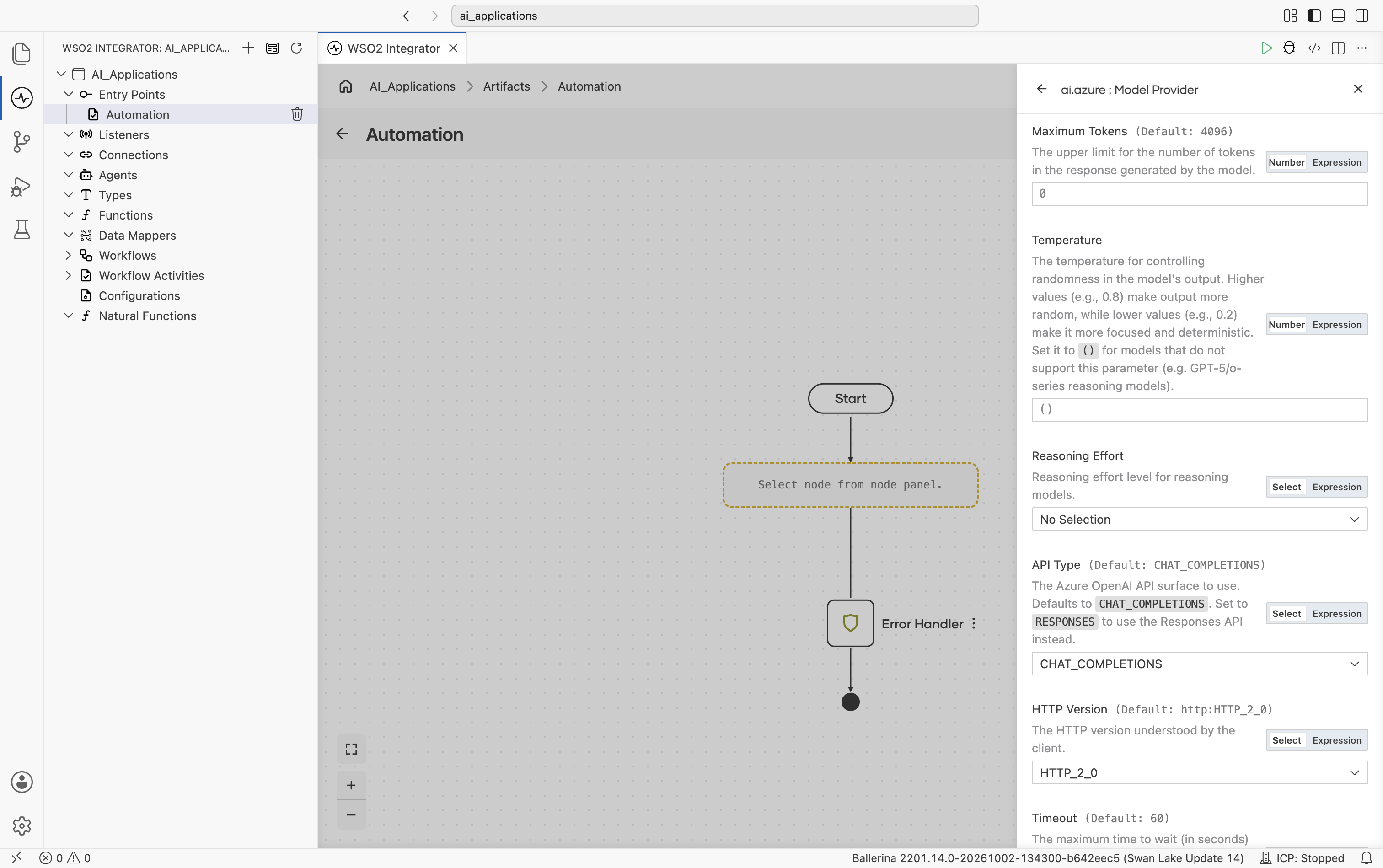
Task: Show source code with the </> icon
Action: (1314, 48)
